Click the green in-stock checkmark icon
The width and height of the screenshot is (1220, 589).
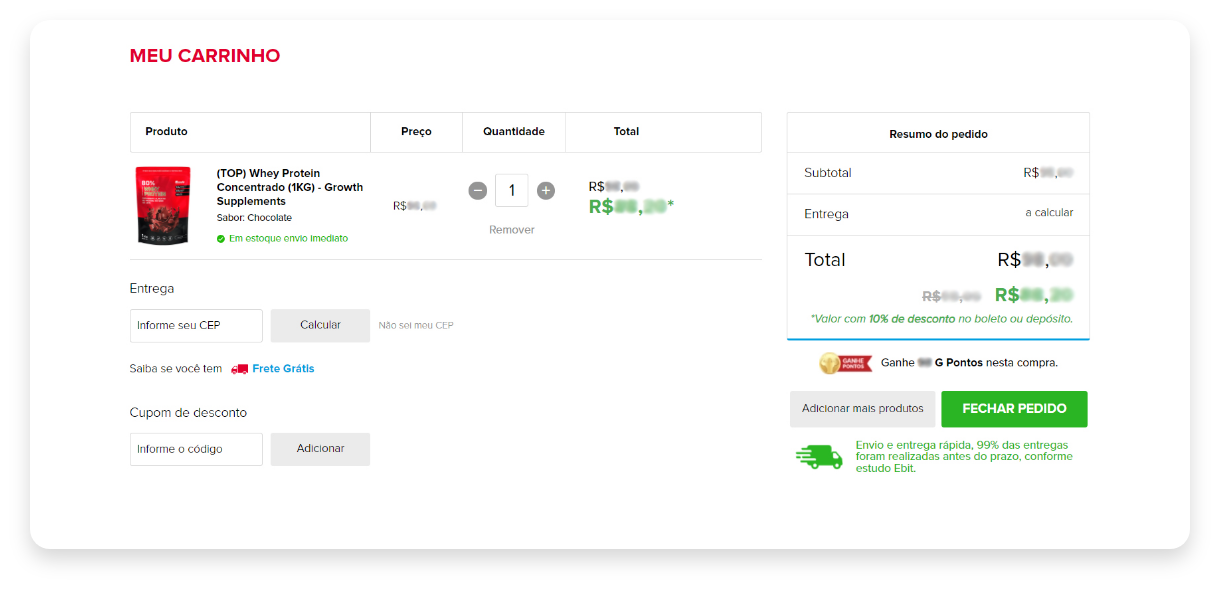(221, 239)
